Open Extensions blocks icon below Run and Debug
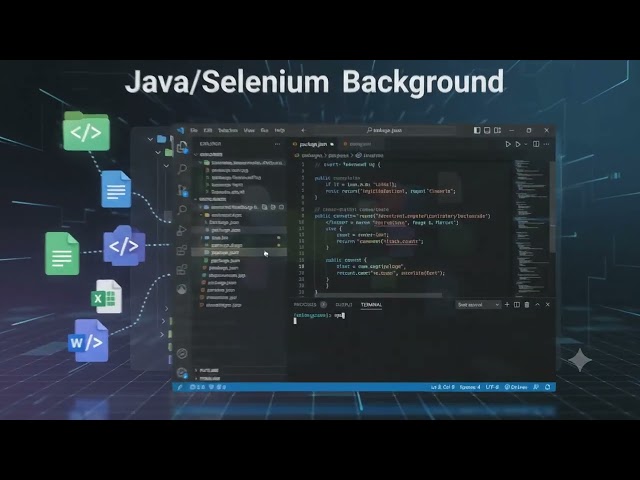 pyautogui.click(x=182, y=250)
